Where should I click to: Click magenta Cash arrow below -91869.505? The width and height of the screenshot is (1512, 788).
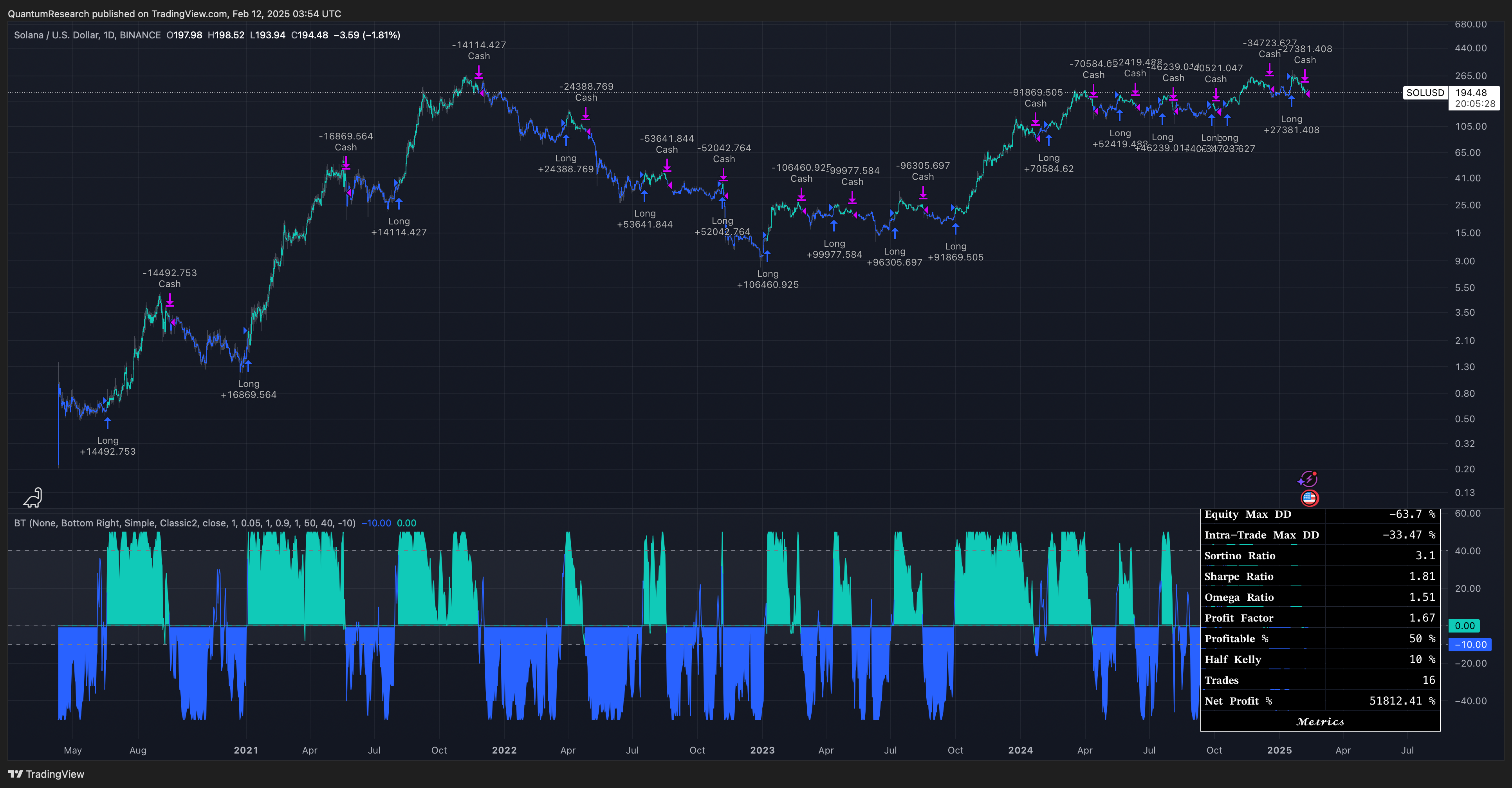pos(1036,120)
